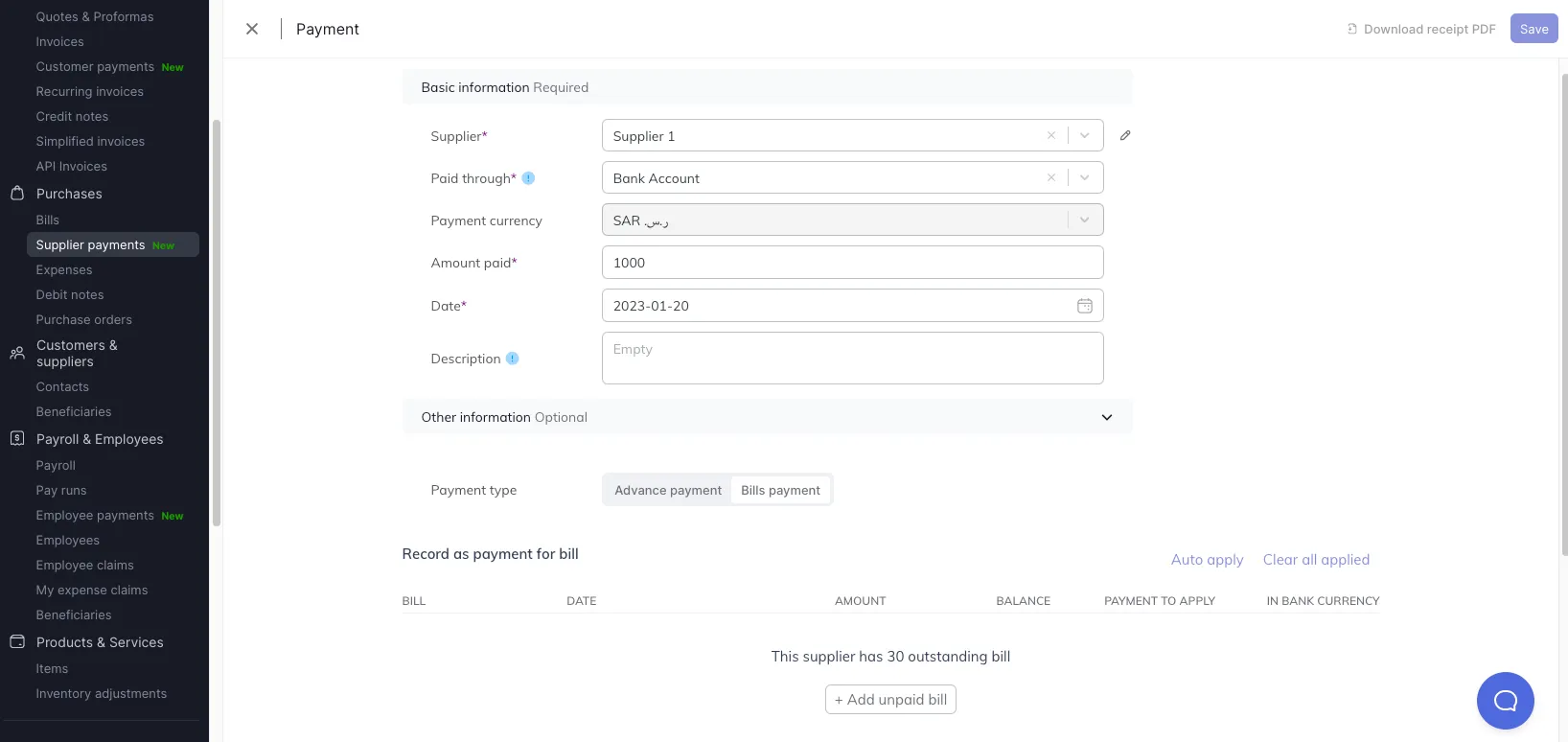Screen dimensions: 1568x742
Task: Open the Supplier dropdown chevron
Action: (x=1084, y=135)
